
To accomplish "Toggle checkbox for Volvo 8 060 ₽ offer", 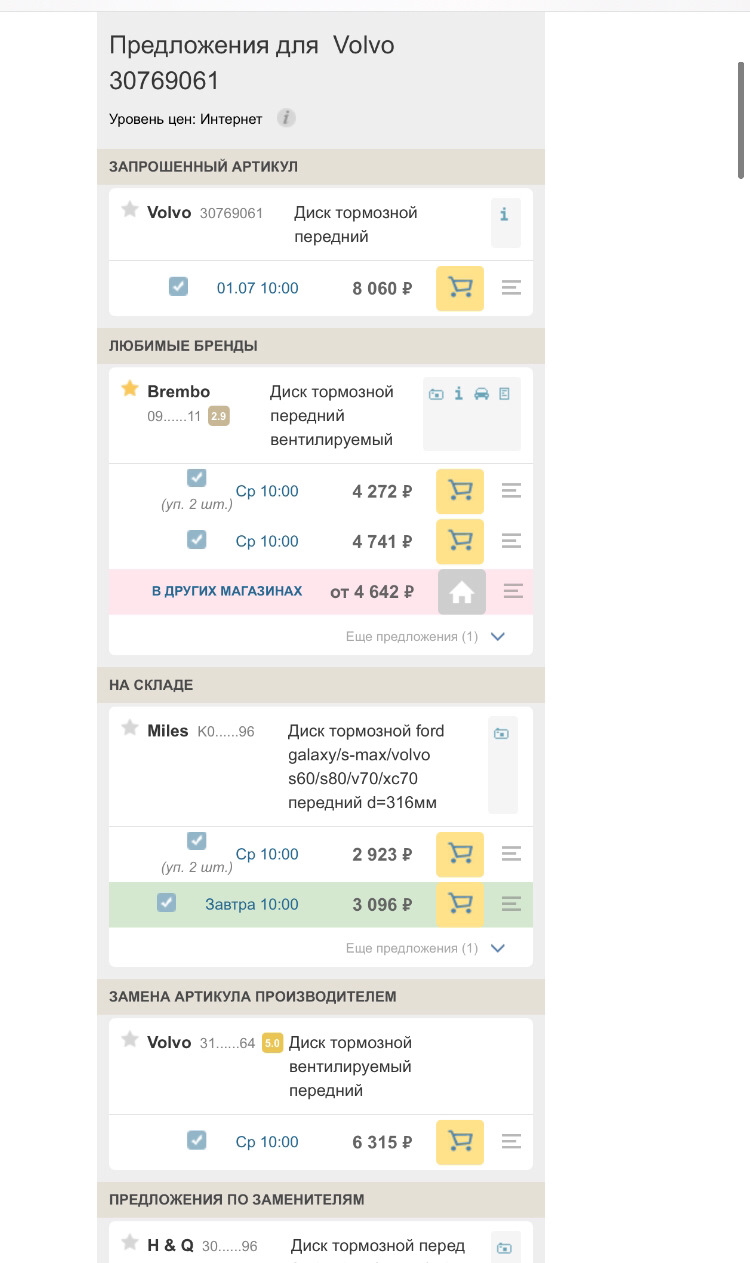I will coord(178,287).
